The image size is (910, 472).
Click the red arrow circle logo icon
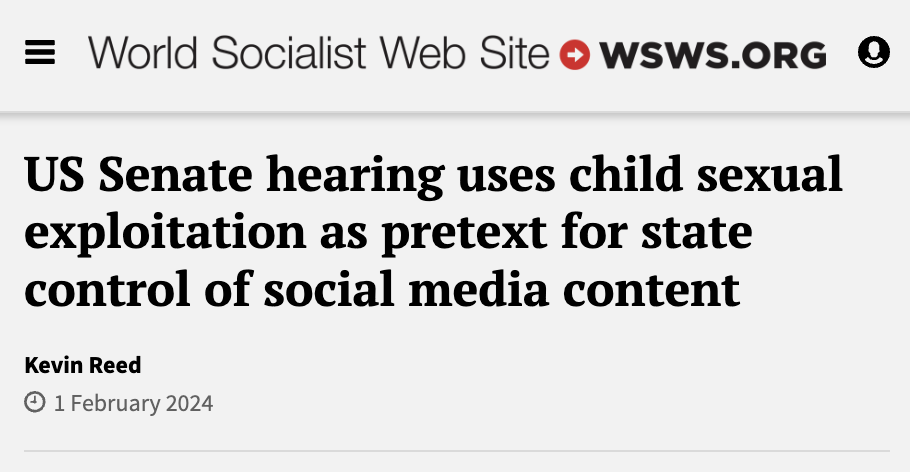click(x=575, y=54)
